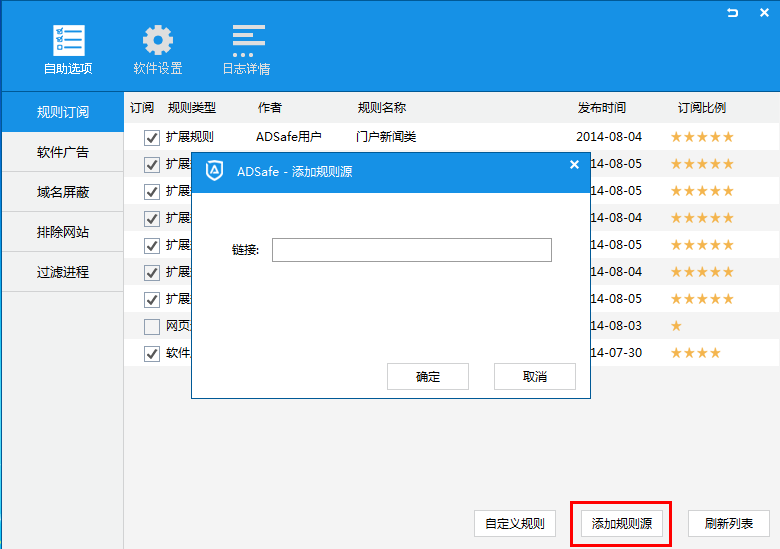Click the four-star rating in 14-07-30 row

(695, 353)
